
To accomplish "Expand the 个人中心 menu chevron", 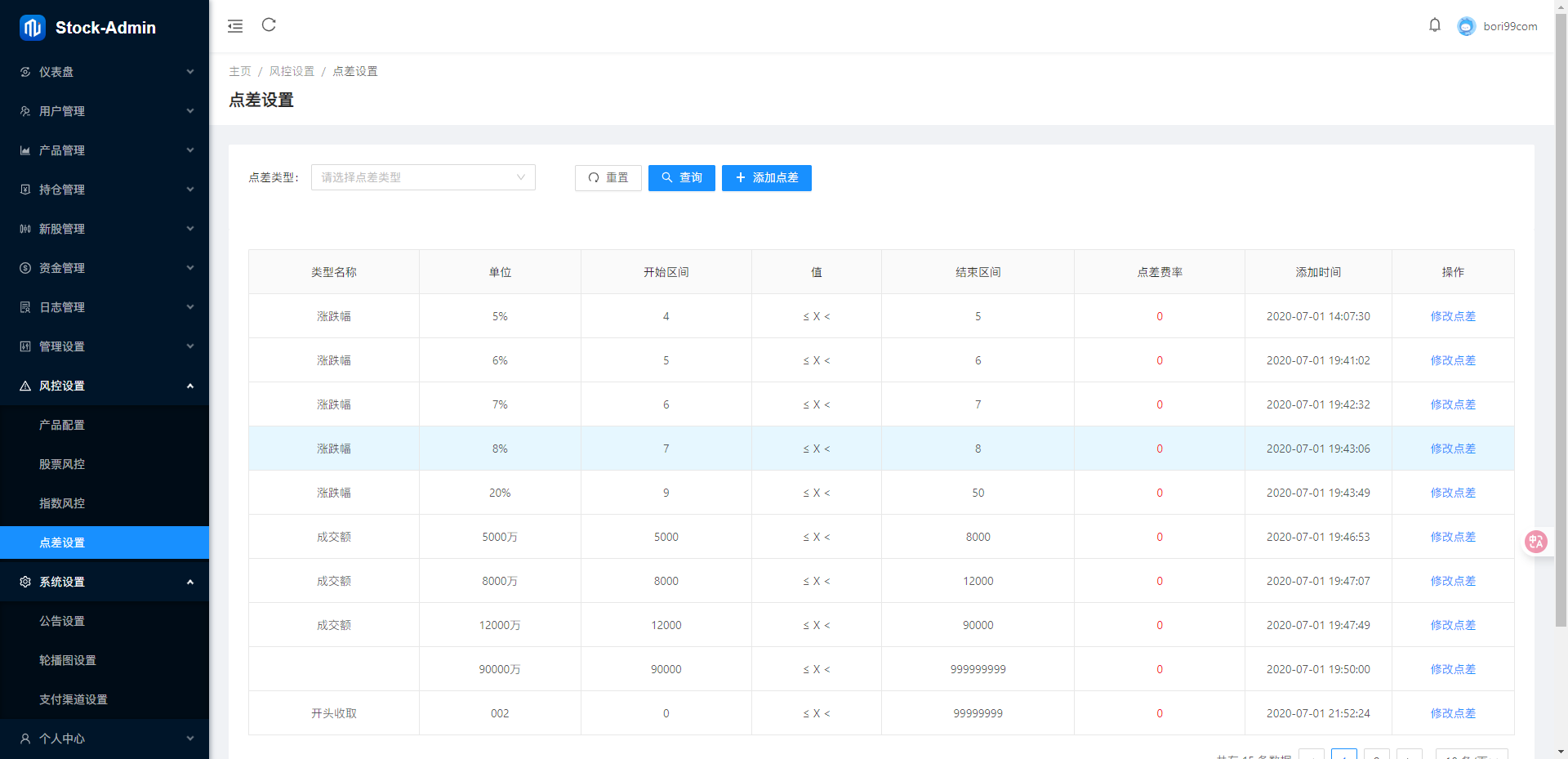I will click(x=190, y=739).
